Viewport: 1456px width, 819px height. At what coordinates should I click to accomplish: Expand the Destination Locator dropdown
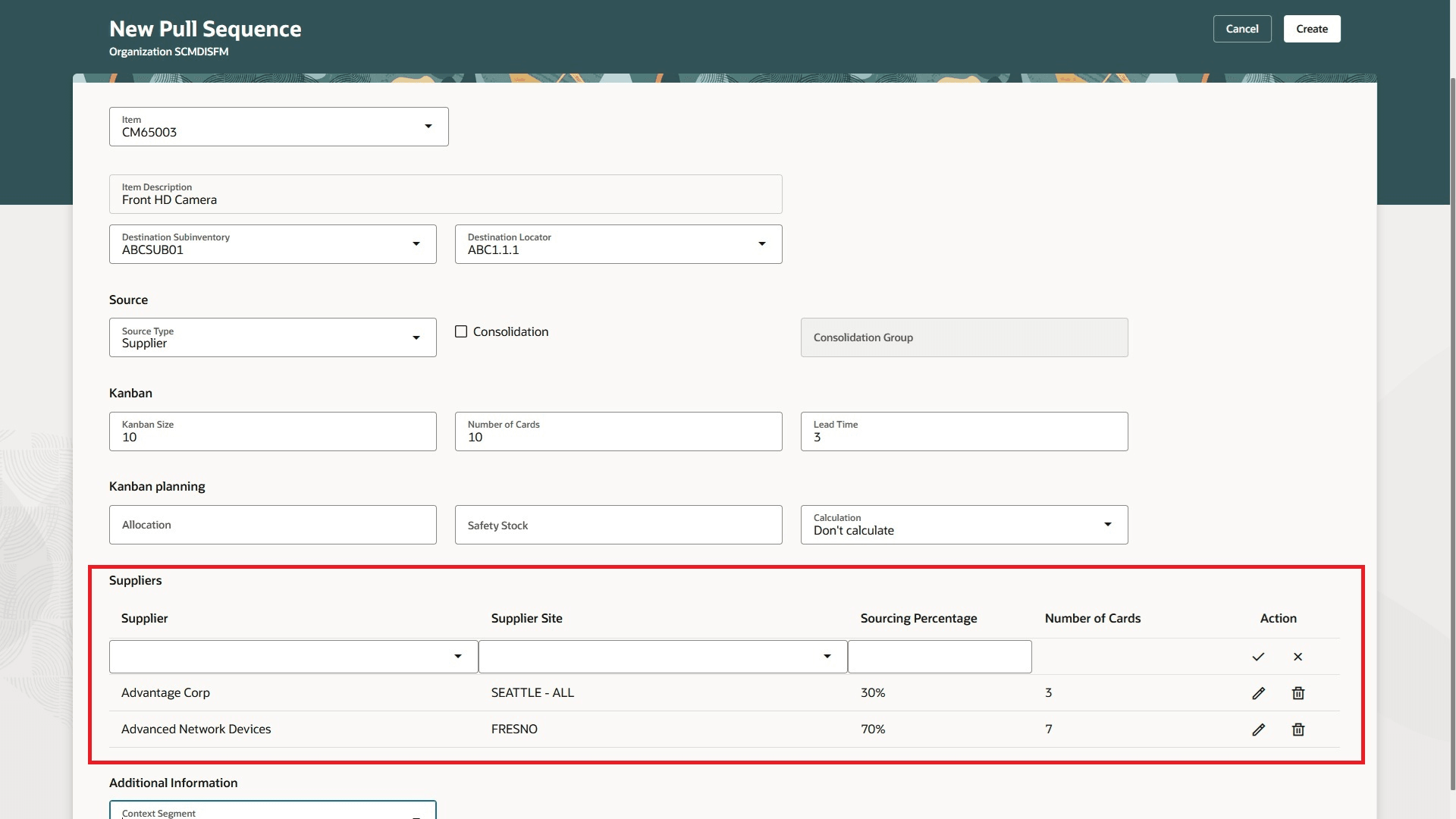pos(762,243)
